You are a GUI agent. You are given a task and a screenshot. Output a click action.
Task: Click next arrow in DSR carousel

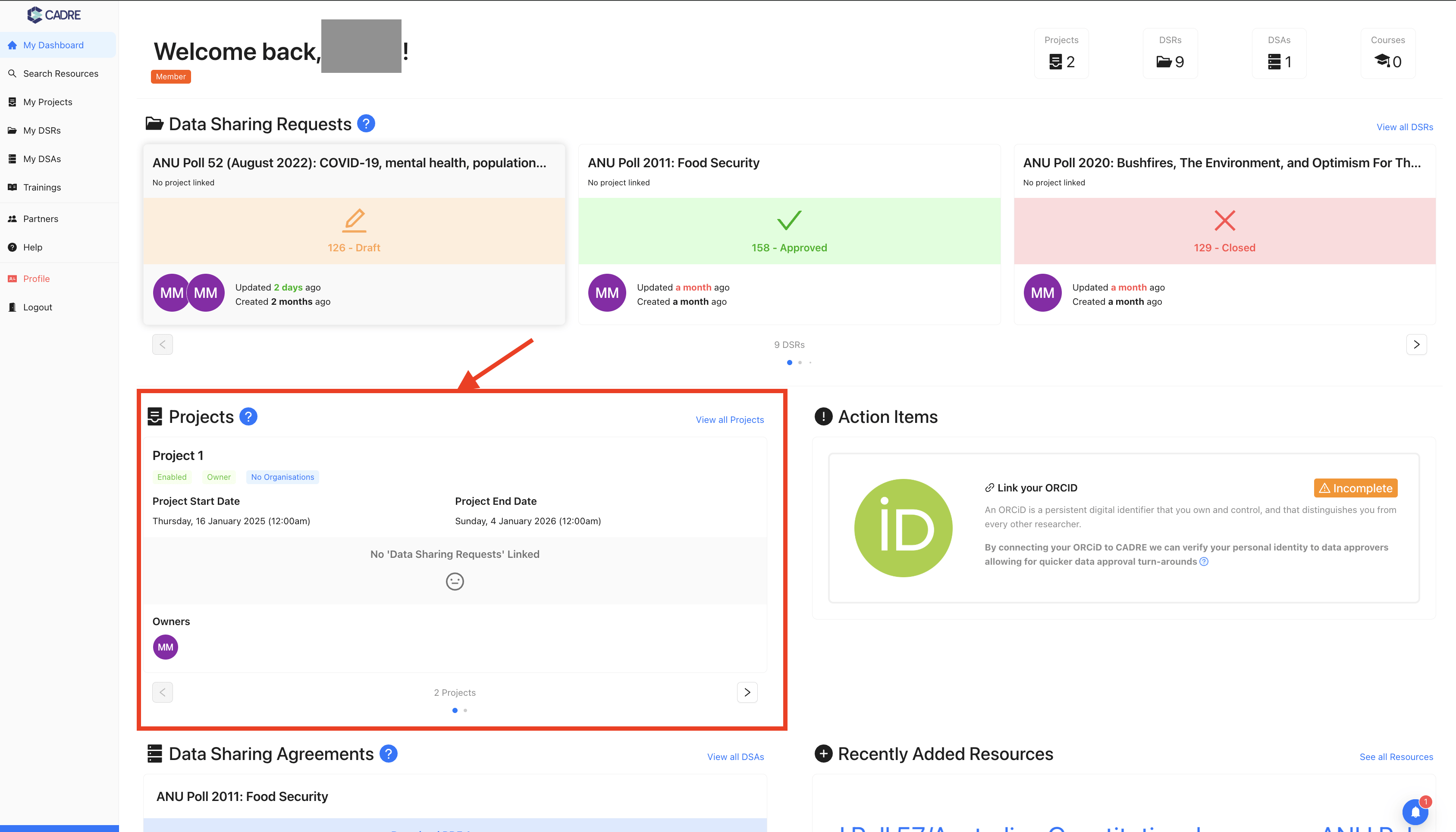1416,344
